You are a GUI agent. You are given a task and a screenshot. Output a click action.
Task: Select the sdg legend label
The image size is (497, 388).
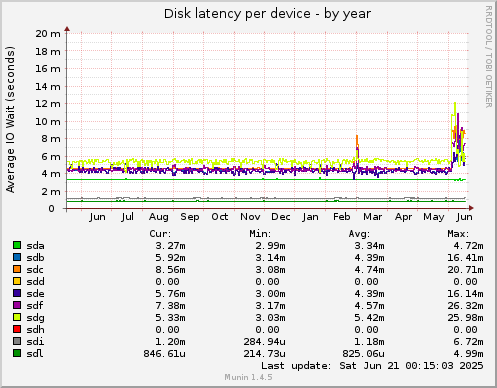click(35, 318)
